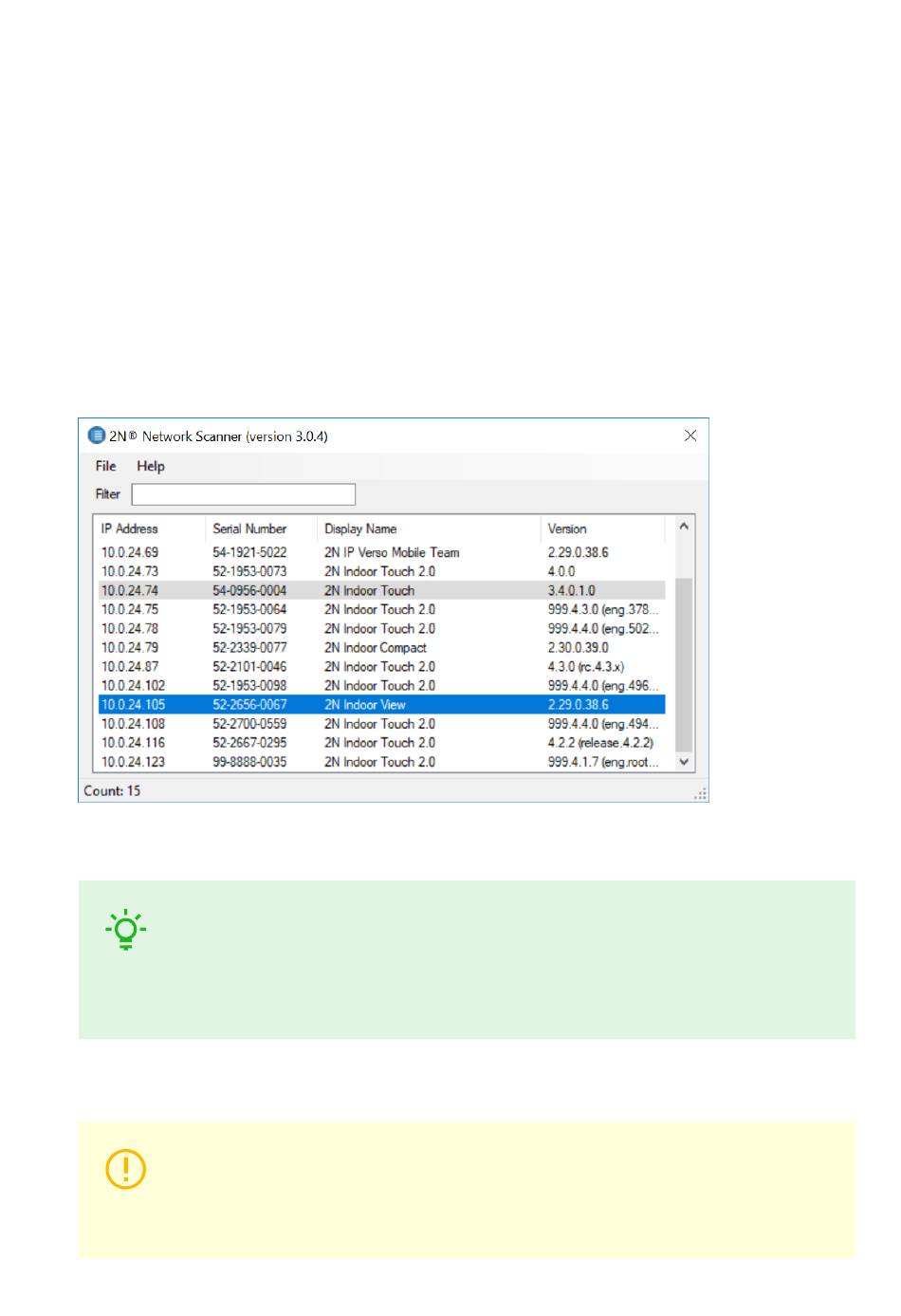Select row with IP 10.0.24.69

(x=381, y=552)
